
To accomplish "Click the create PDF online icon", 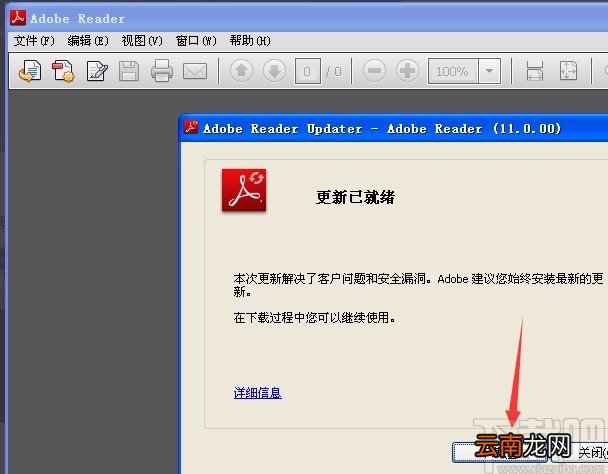I will pyautogui.click(x=30, y=71).
